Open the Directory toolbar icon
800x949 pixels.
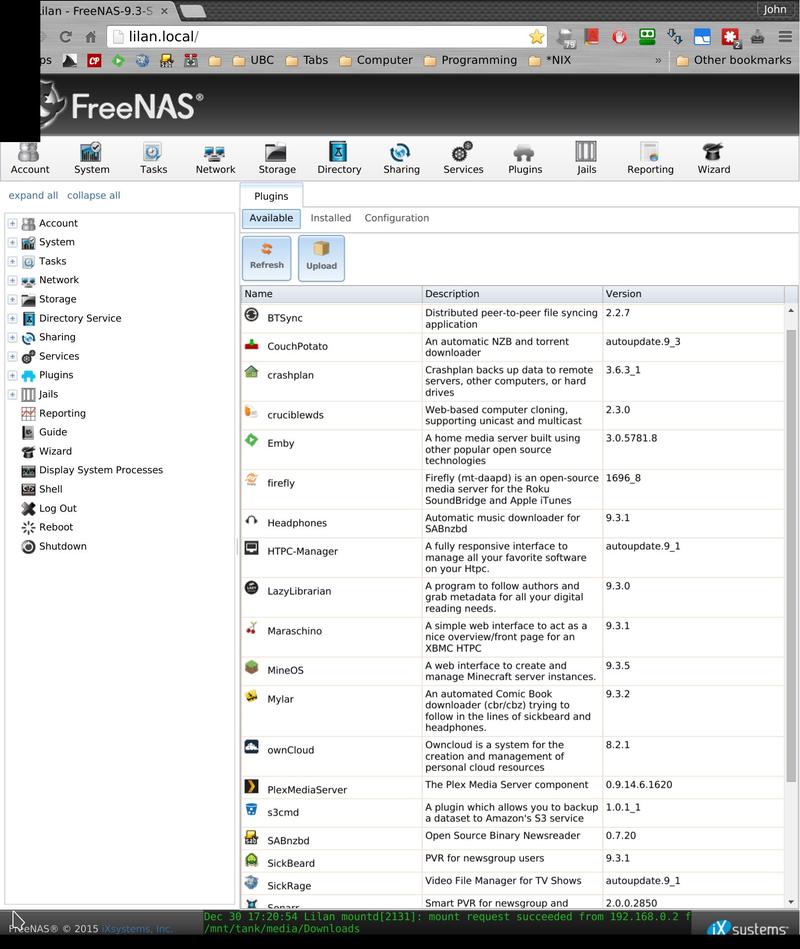tap(339, 158)
